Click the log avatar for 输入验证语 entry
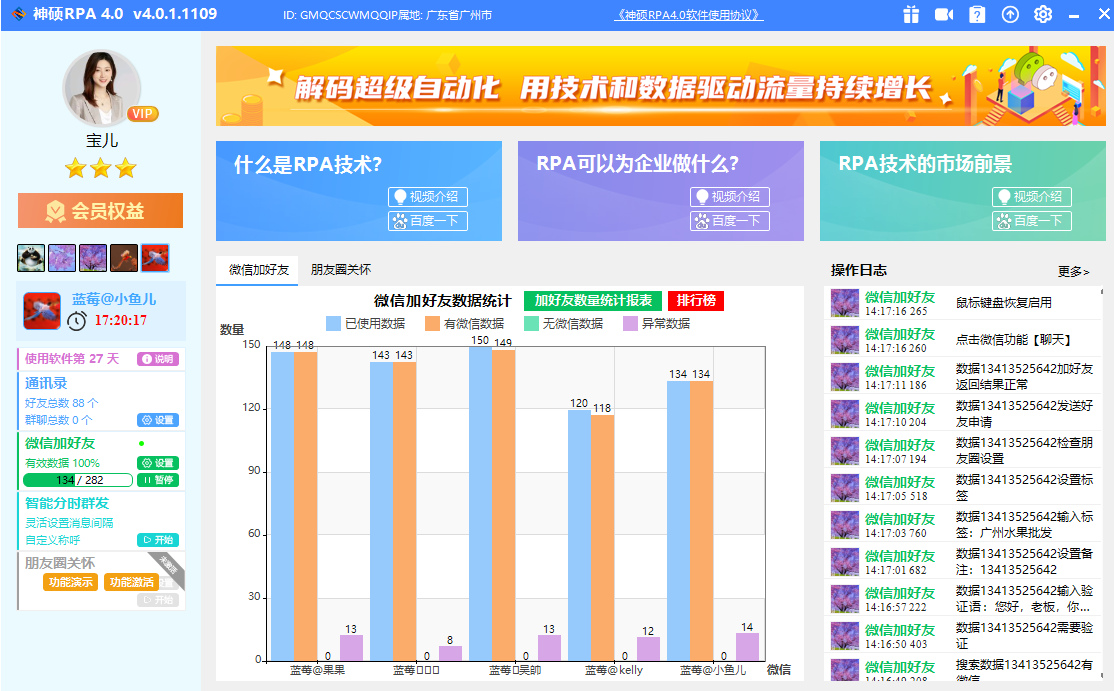The image size is (1114, 691). point(845,599)
